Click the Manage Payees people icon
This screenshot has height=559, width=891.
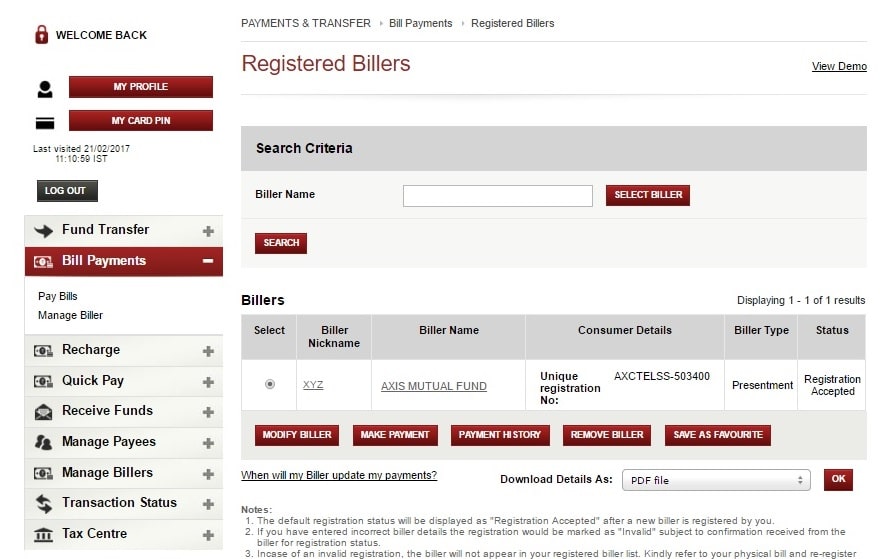[x=43, y=442]
